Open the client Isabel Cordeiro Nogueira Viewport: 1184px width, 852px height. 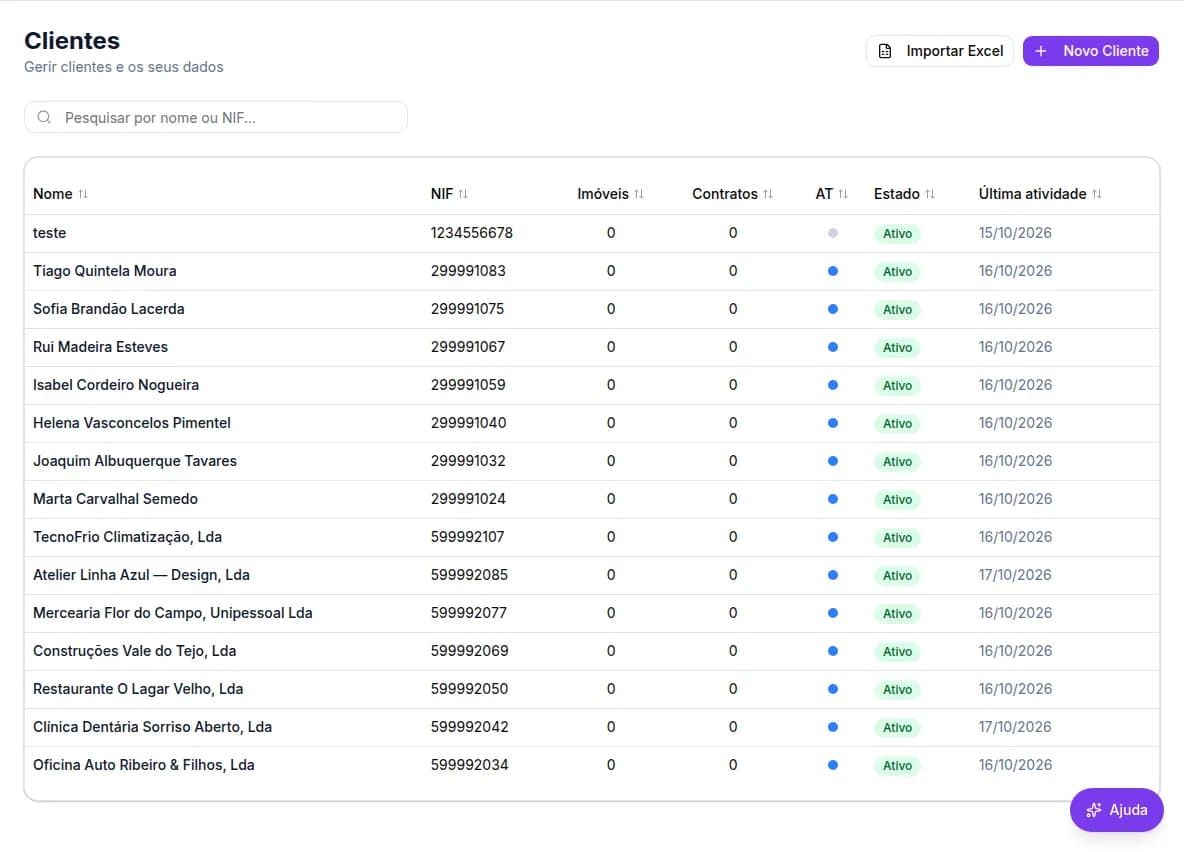[x=116, y=385]
